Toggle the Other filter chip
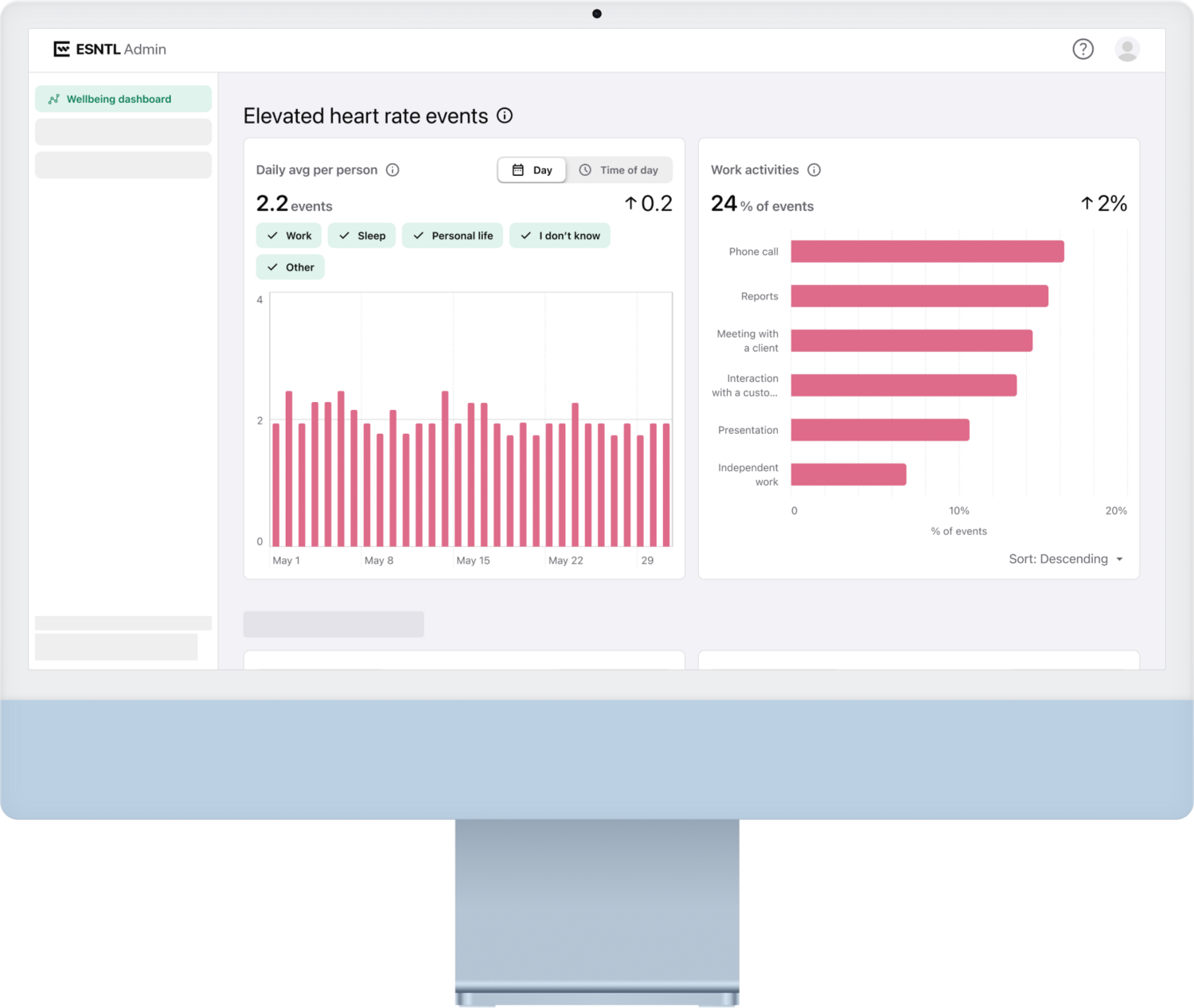The width and height of the screenshot is (1194, 1008). 291,267
